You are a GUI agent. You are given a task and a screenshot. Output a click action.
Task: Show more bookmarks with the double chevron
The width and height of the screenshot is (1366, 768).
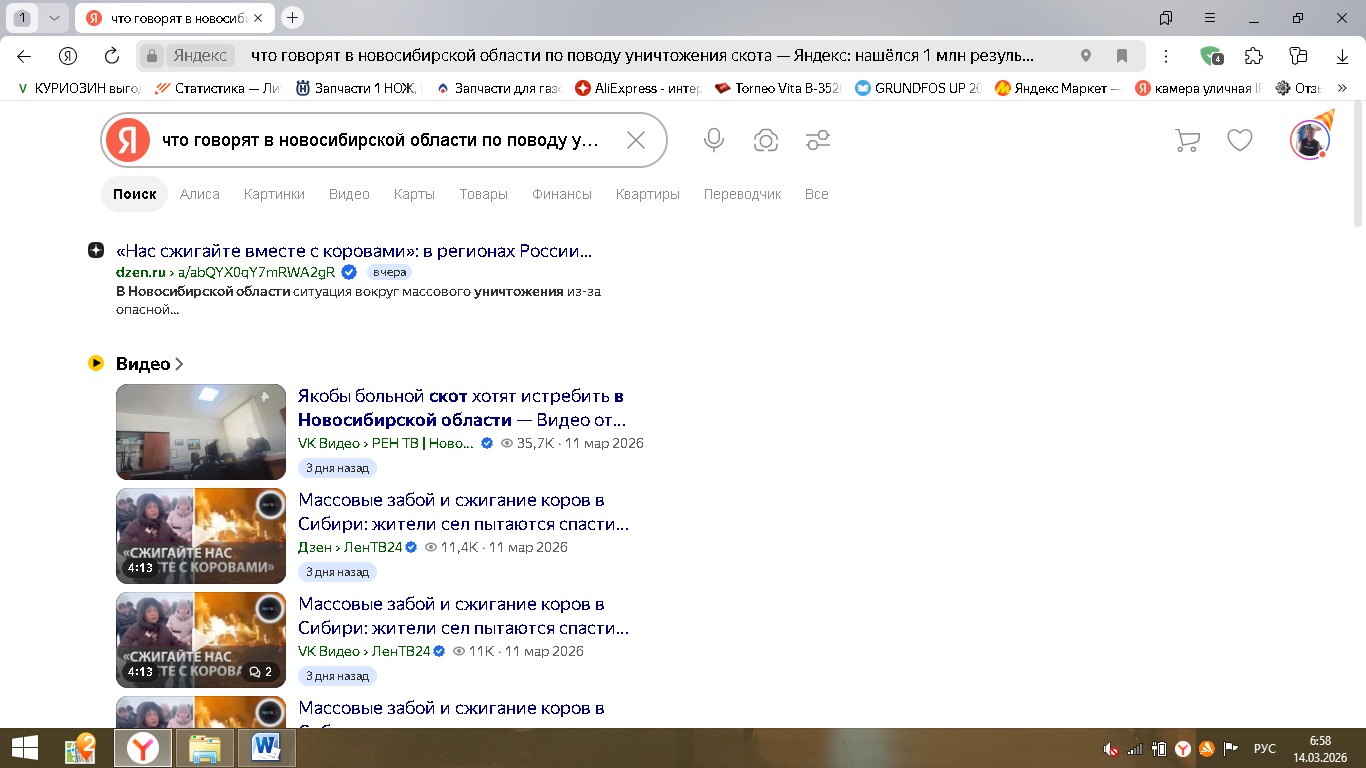click(x=1343, y=88)
